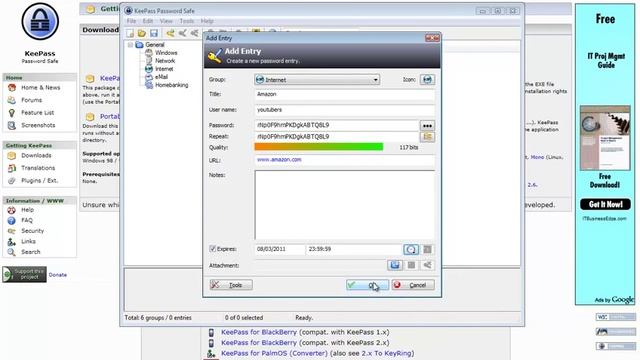Select the Windows group icon in tree
This screenshot has width=640, height=360.
coord(149,53)
